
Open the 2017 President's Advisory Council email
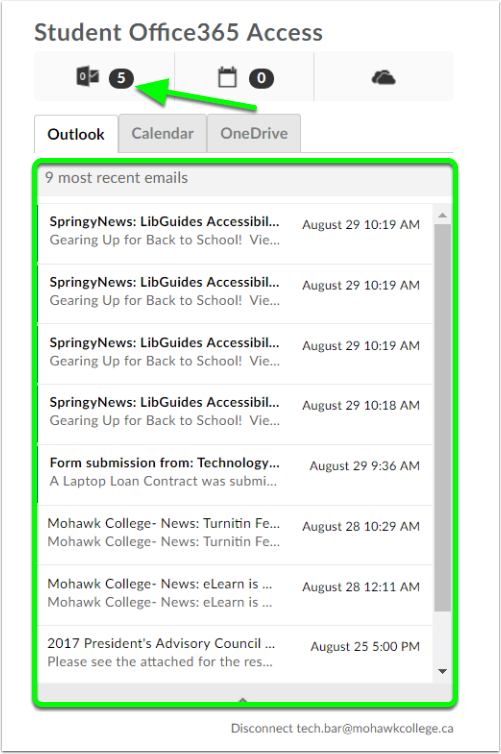[x=235, y=654]
